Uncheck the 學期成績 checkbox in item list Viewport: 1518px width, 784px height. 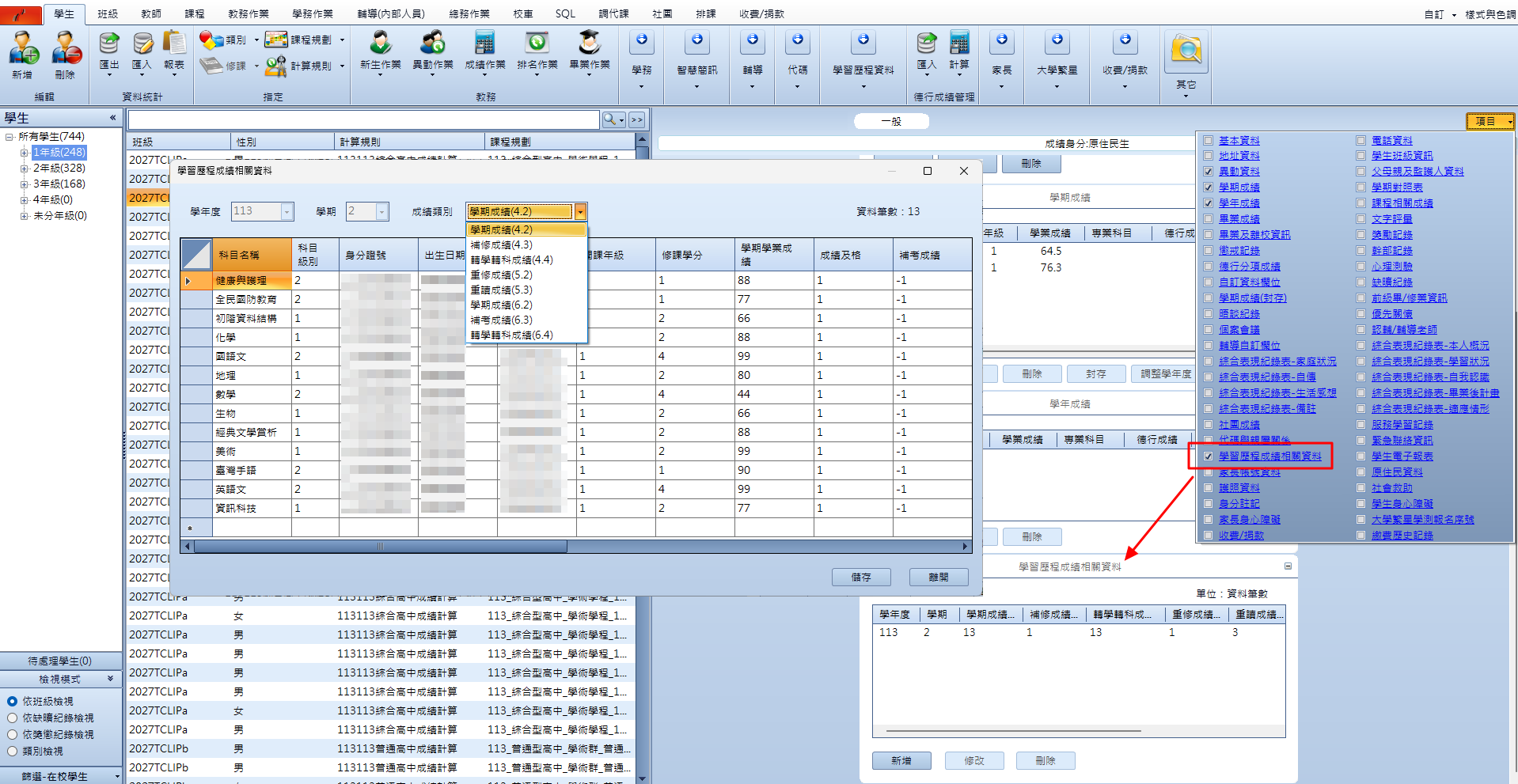point(1208,187)
